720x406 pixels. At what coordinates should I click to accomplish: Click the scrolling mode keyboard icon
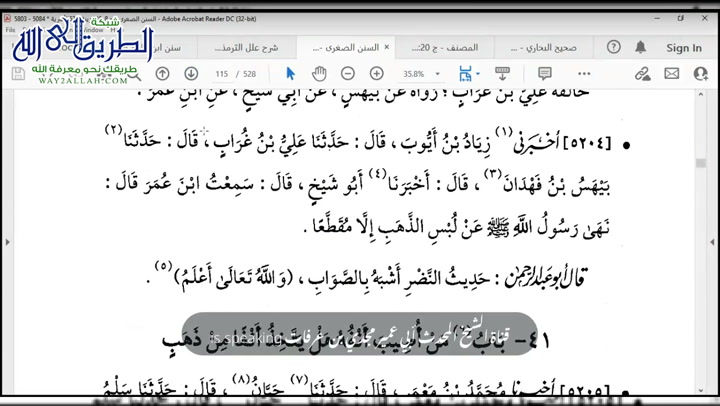tap(502, 73)
